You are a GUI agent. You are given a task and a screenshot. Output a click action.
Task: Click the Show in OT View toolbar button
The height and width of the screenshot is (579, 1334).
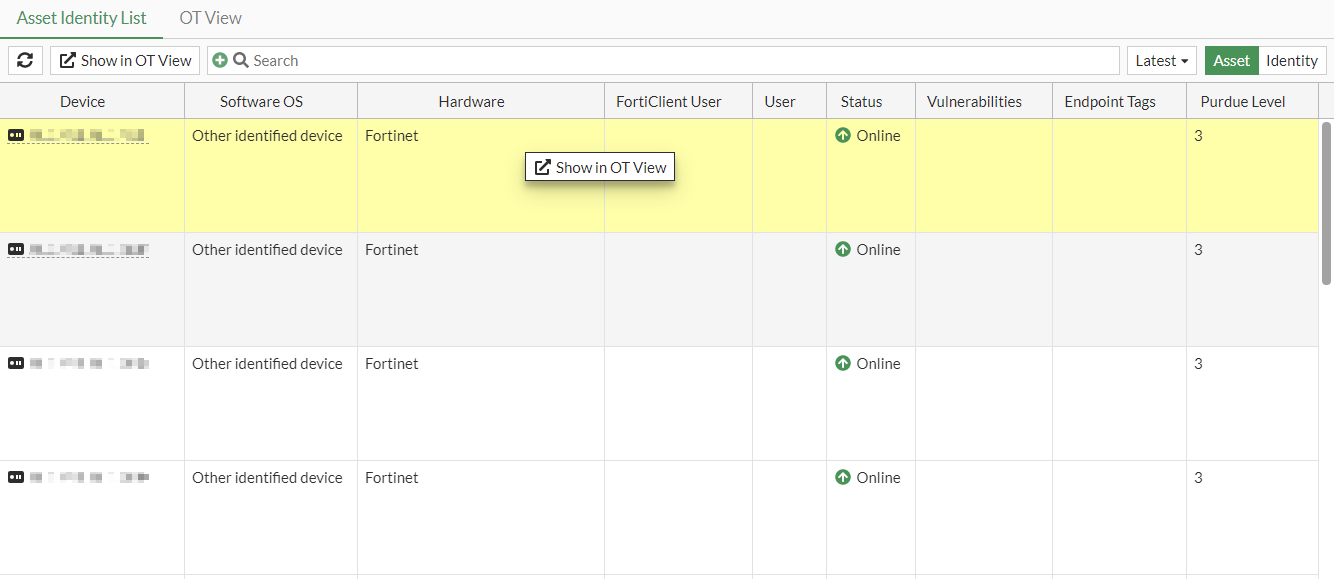pos(124,60)
